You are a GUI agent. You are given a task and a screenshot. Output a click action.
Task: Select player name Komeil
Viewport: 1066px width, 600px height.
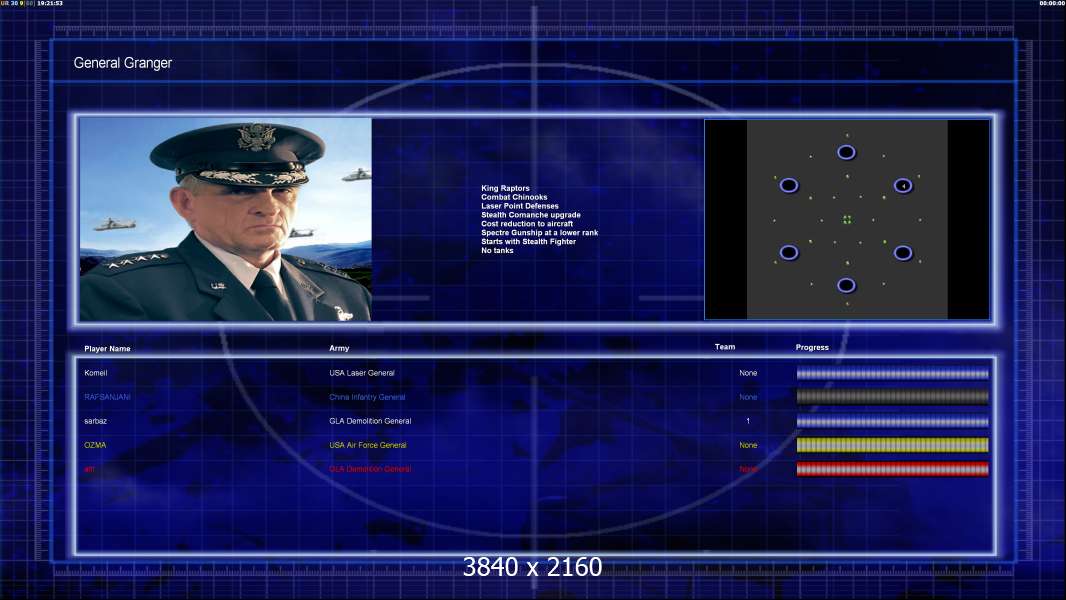[96, 373]
